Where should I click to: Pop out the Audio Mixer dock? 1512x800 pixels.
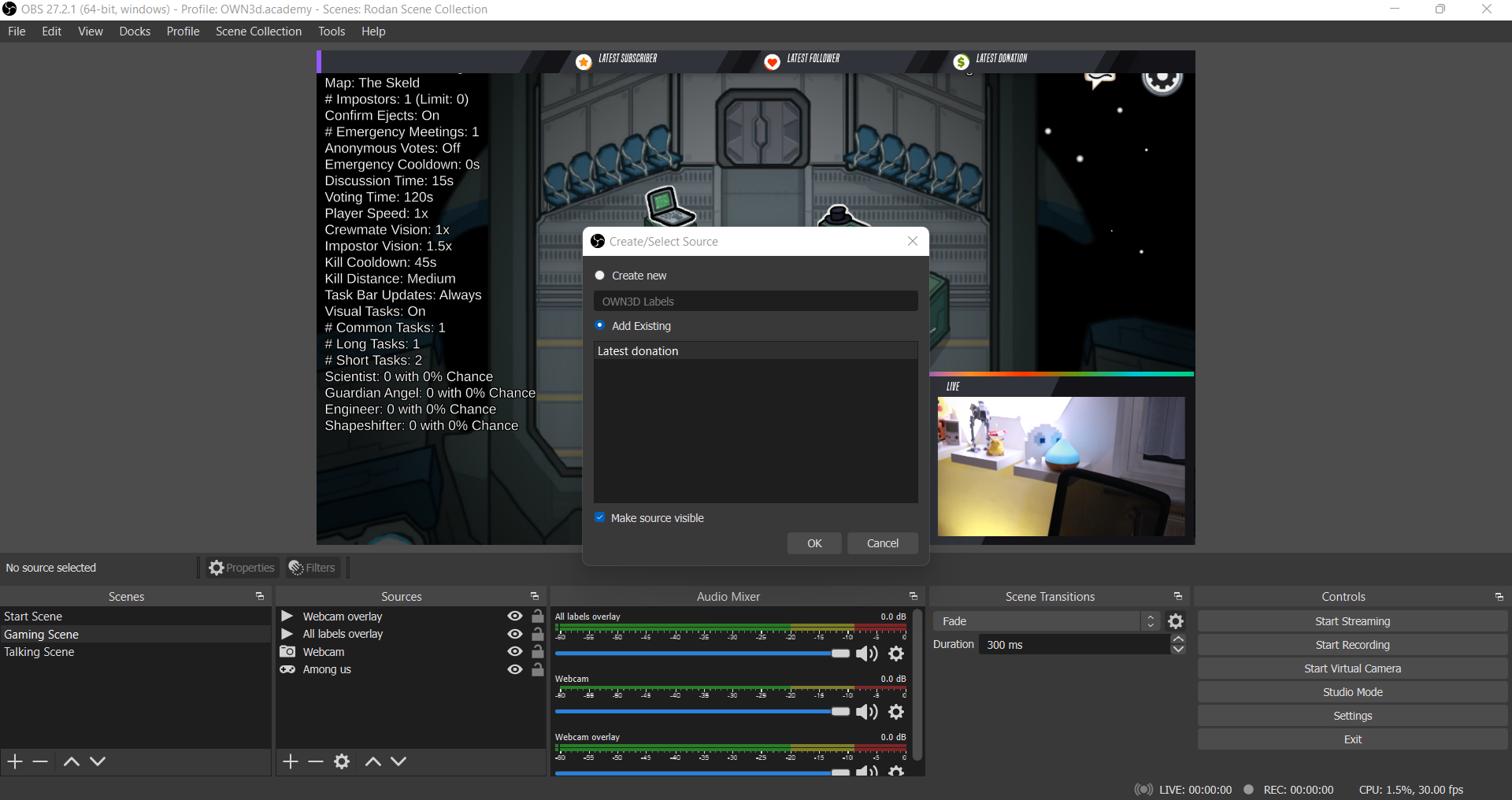[913, 597]
